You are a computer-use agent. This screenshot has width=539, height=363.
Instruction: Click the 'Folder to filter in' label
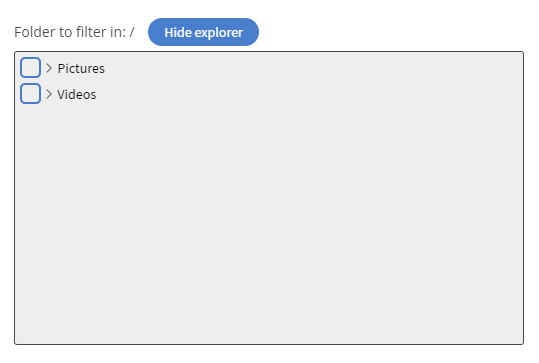70,32
